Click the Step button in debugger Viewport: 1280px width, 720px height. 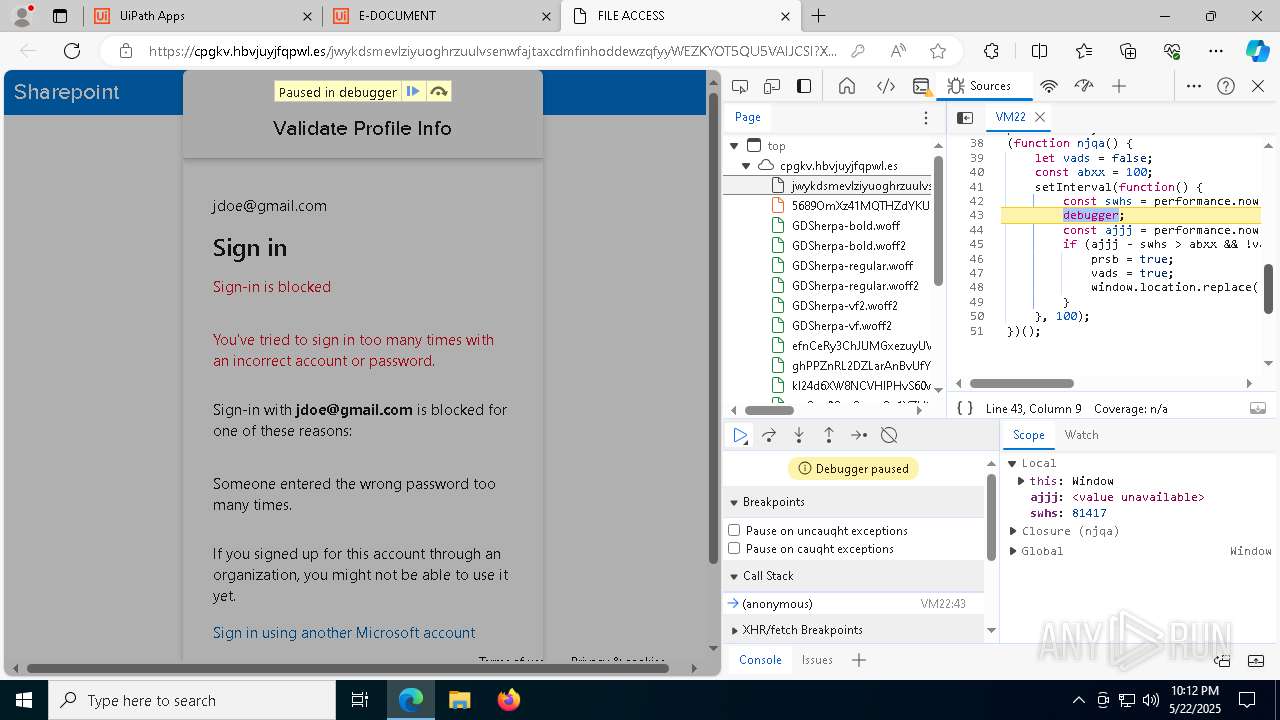tap(859, 435)
